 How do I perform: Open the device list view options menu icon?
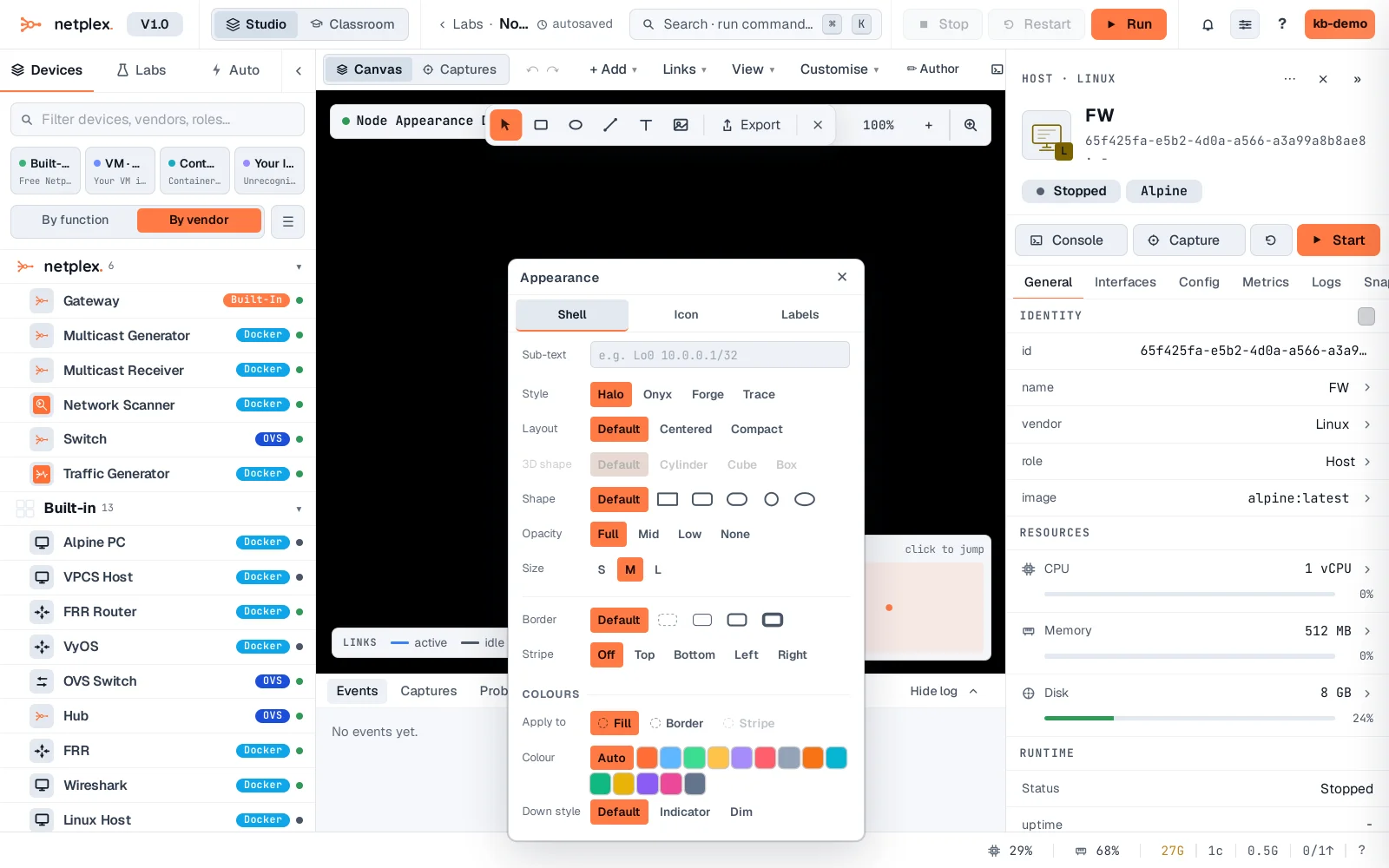coord(288,221)
